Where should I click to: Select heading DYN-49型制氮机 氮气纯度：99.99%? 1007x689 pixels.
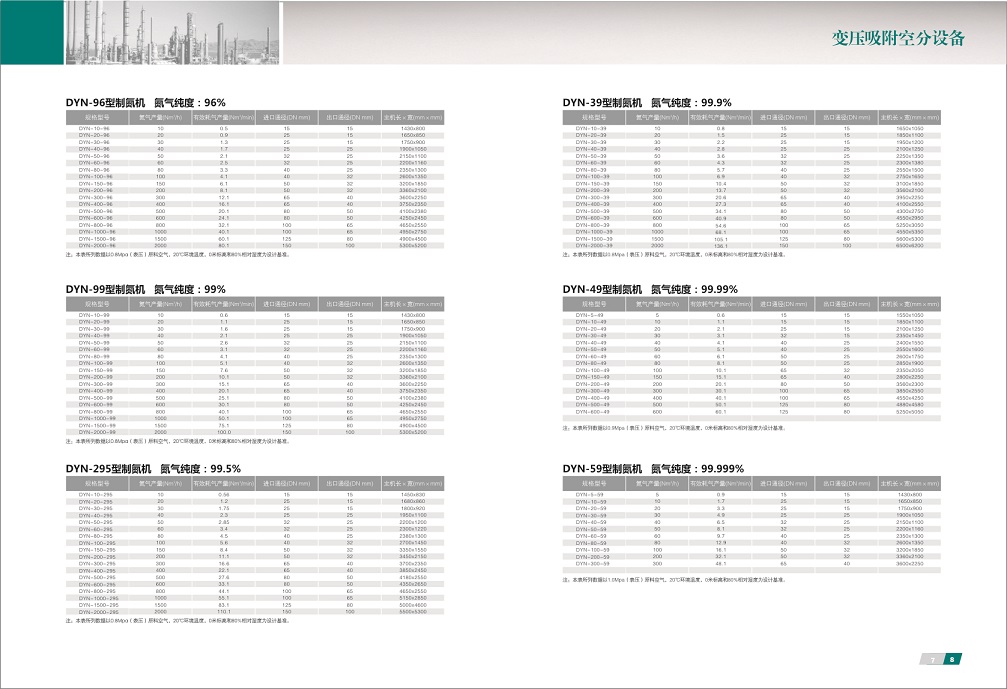(651, 290)
